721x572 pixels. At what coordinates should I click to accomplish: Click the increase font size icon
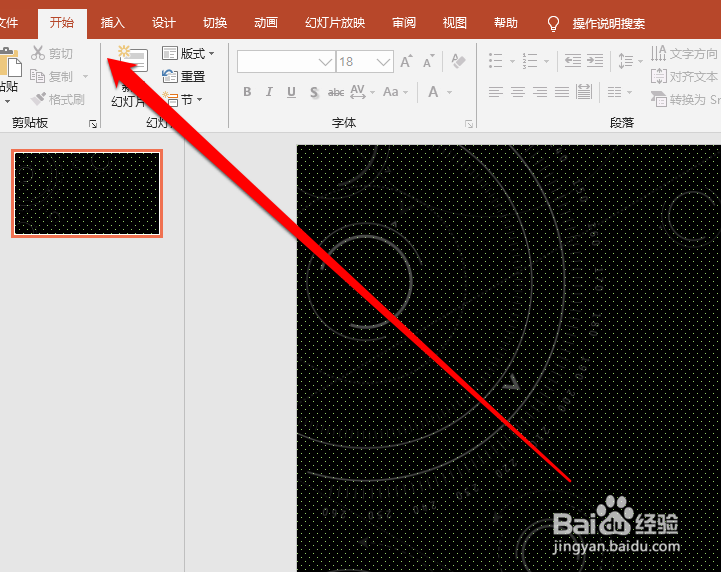pos(406,61)
